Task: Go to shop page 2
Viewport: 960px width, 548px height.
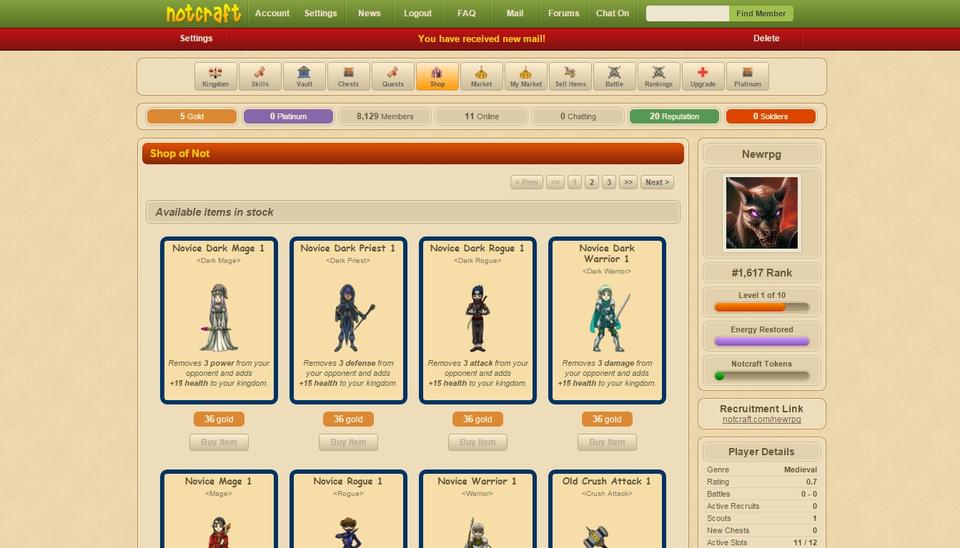Action: pyautogui.click(x=592, y=182)
